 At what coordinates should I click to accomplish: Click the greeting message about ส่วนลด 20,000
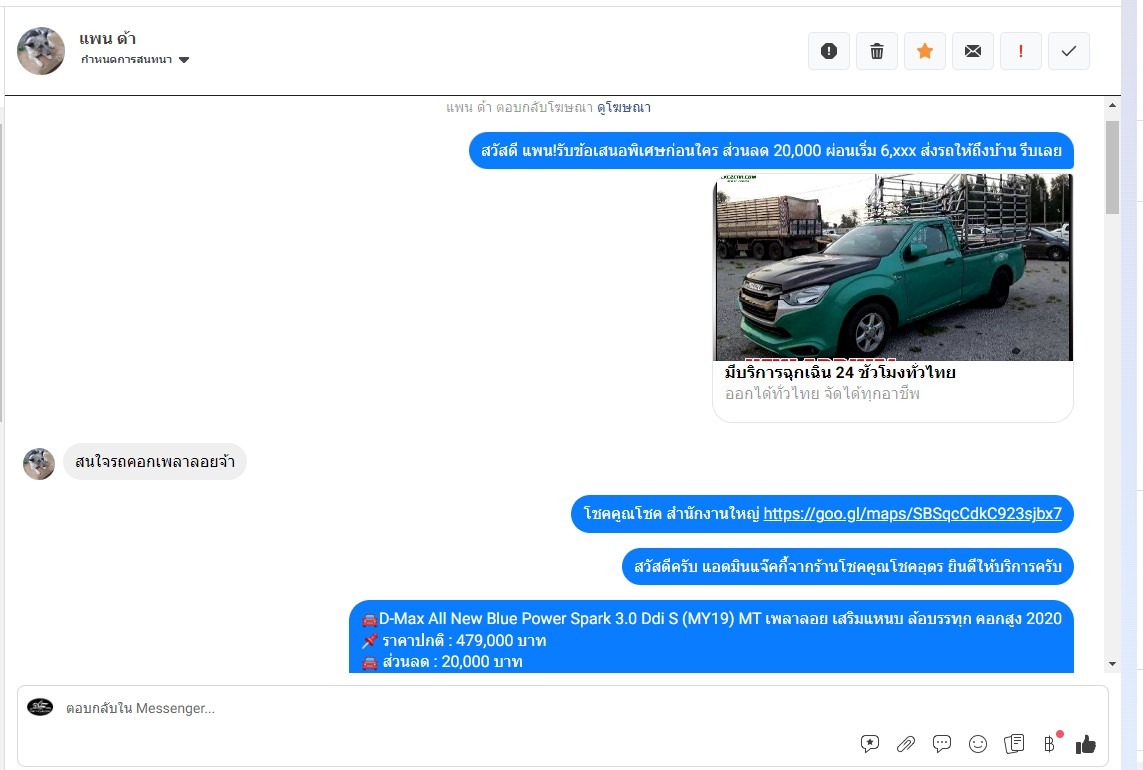pyautogui.click(x=771, y=150)
